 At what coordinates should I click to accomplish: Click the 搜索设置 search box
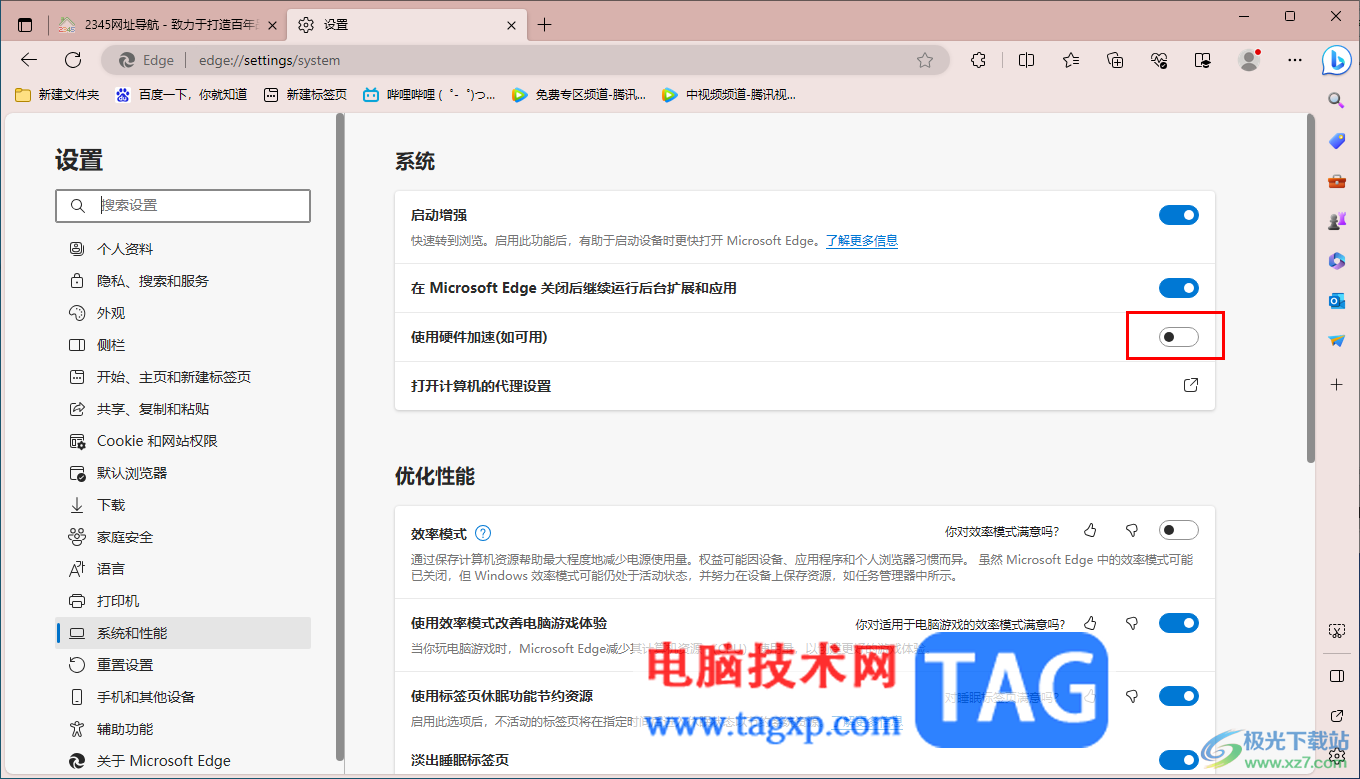click(183, 205)
